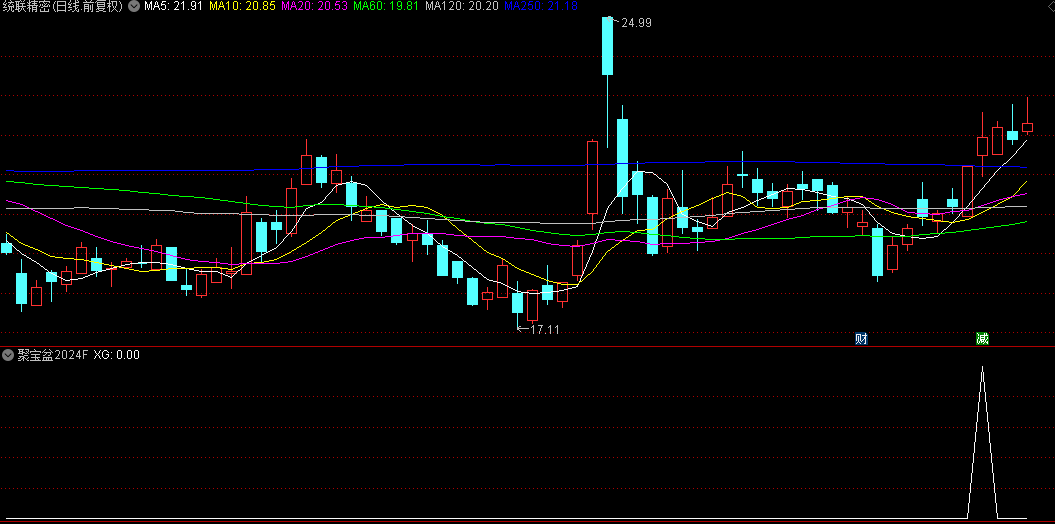Select the MA5: 21.91 label
Image resolution: width=1055 pixels, height=524 pixels.
[174, 6]
